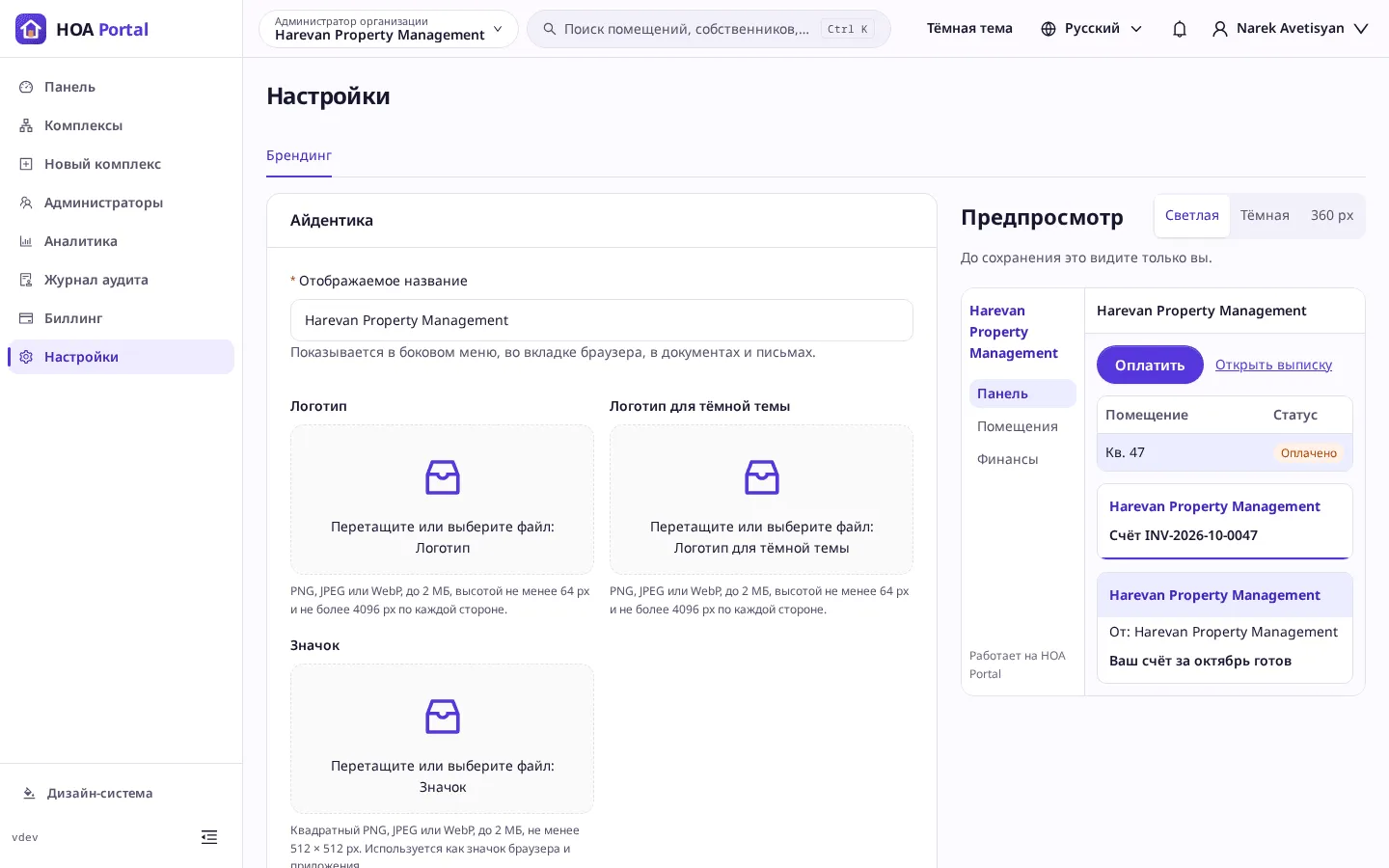Viewport: 1389px width, 868px height.
Task: Click the inbox icon in Логотип upload area
Action: tap(443, 477)
